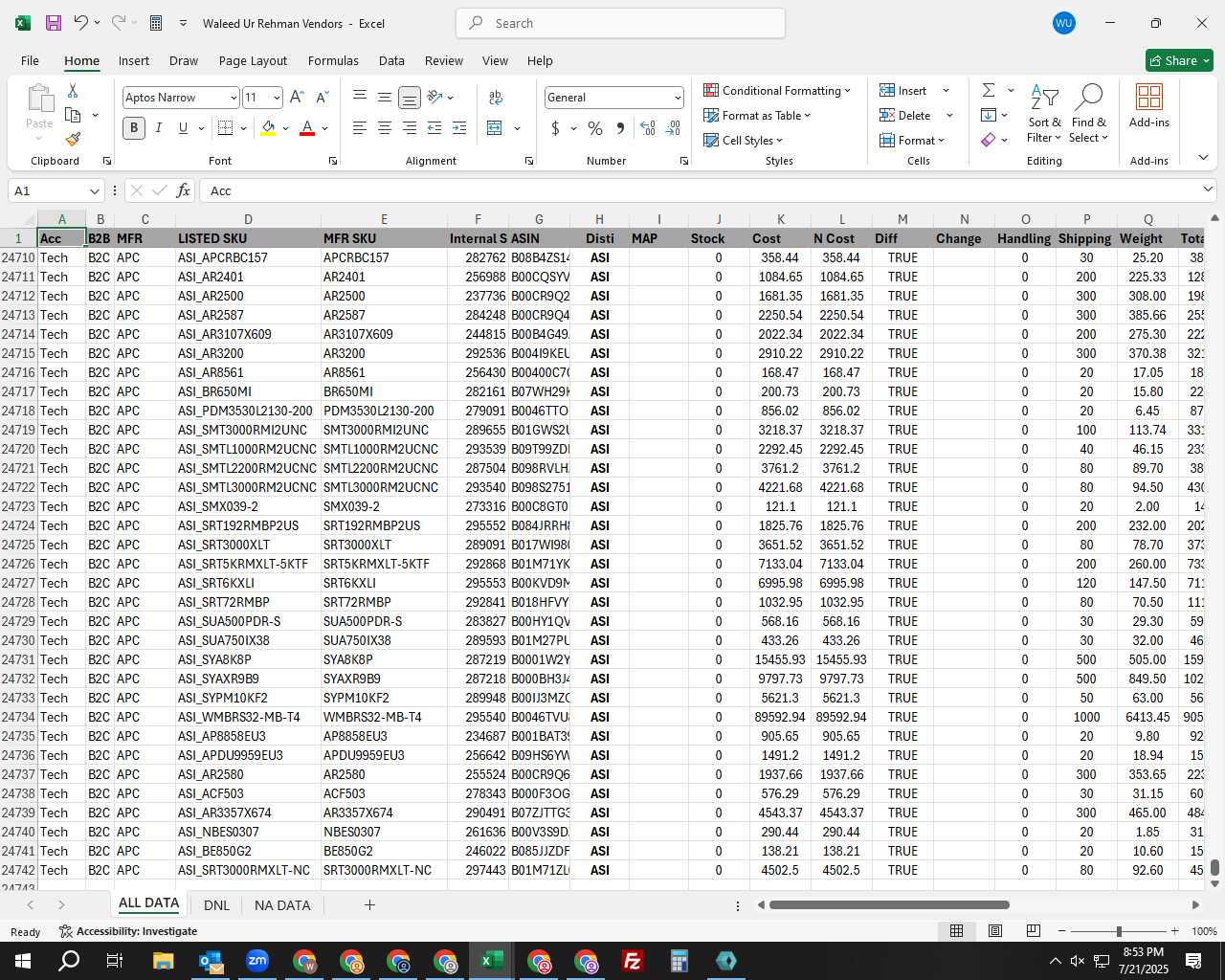Open Sort & Filter tool
Screen dimensions: 1225x980
(1044, 115)
